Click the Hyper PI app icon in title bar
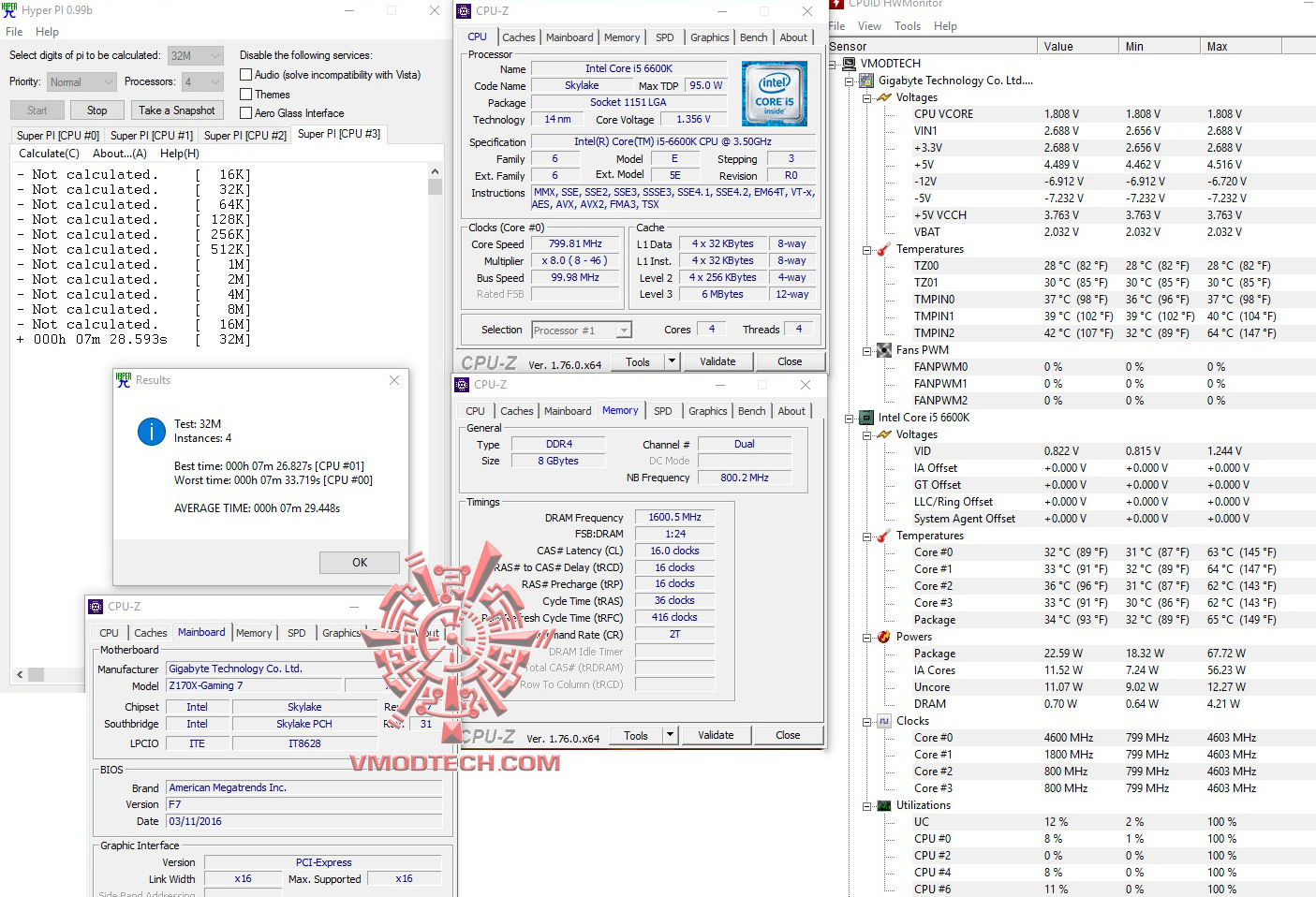 [10, 10]
